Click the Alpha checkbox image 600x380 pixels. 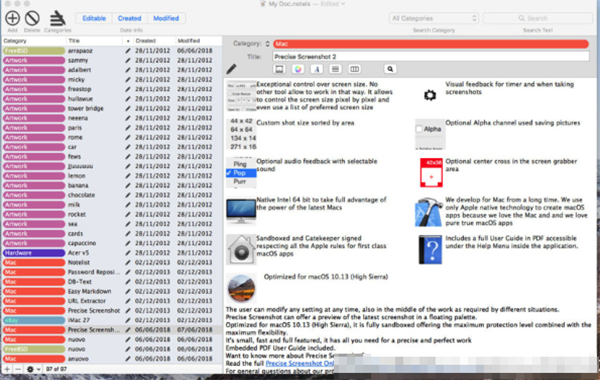pyautogui.click(x=430, y=134)
